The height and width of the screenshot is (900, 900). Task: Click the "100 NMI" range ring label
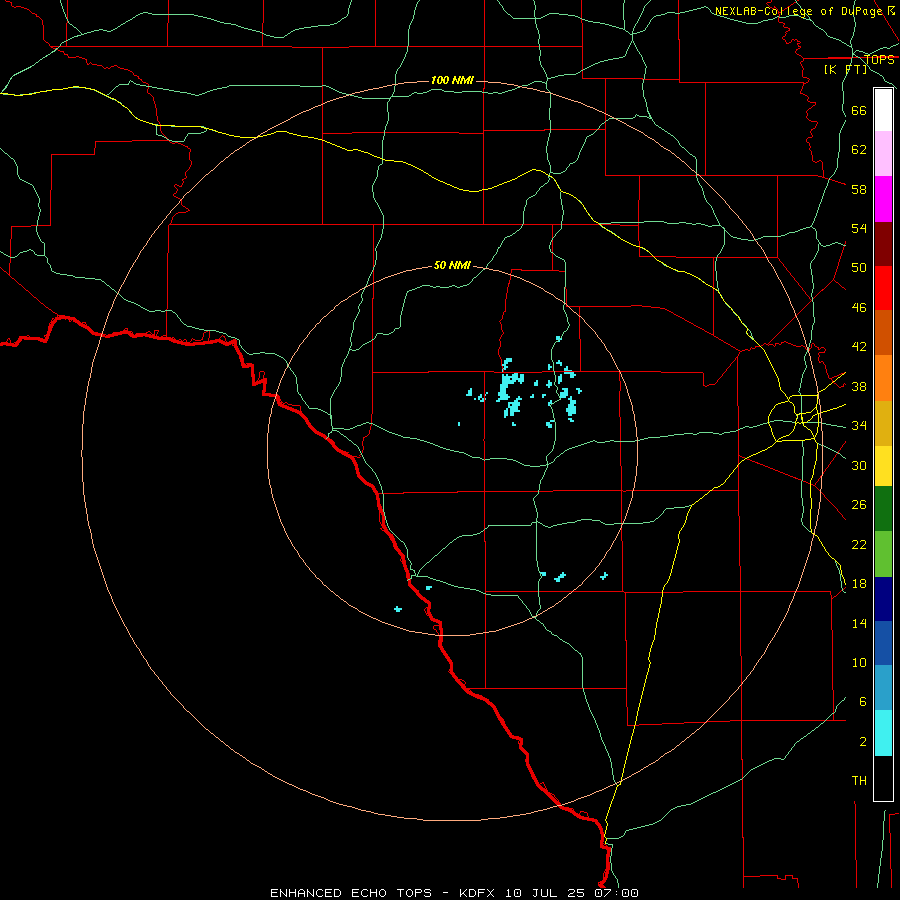(452, 80)
